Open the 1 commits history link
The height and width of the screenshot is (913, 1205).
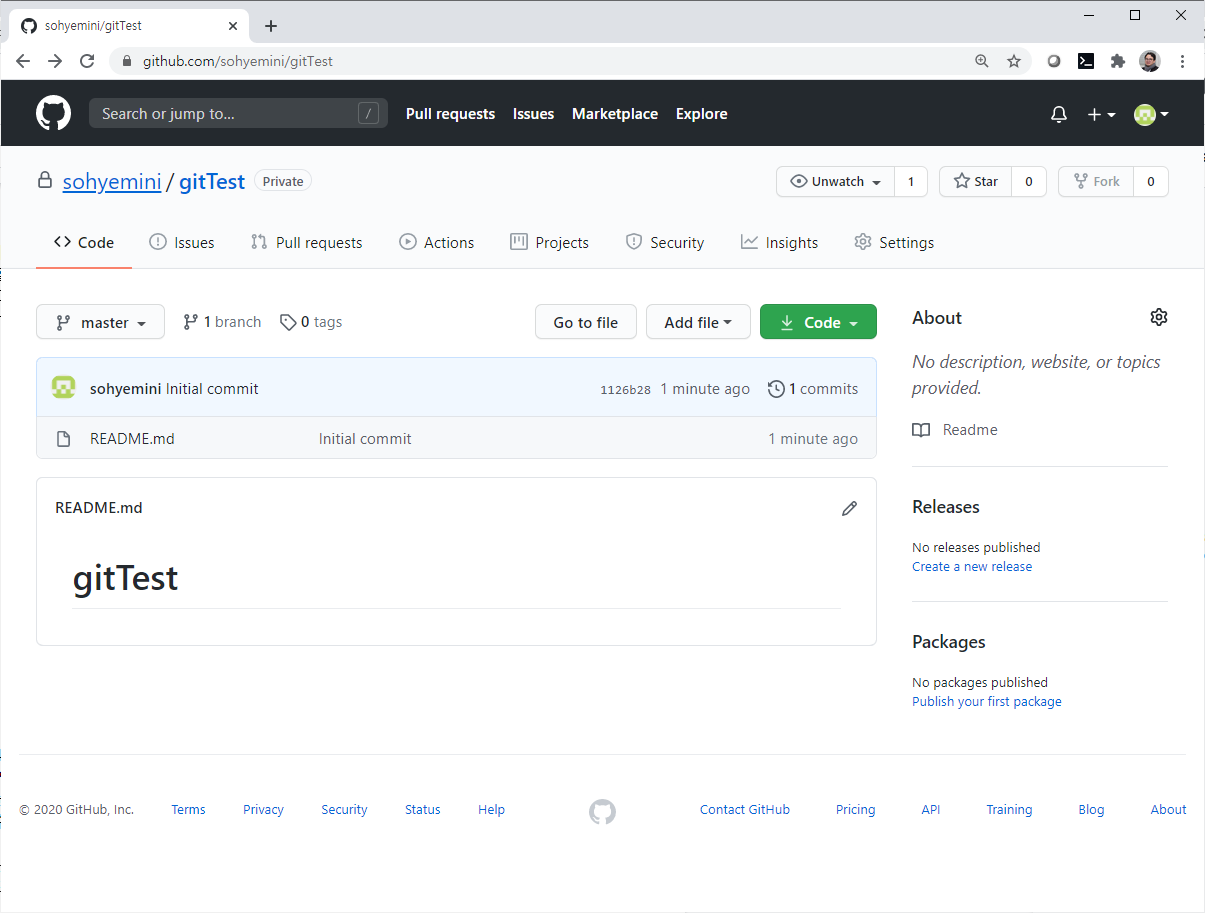pos(813,389)
